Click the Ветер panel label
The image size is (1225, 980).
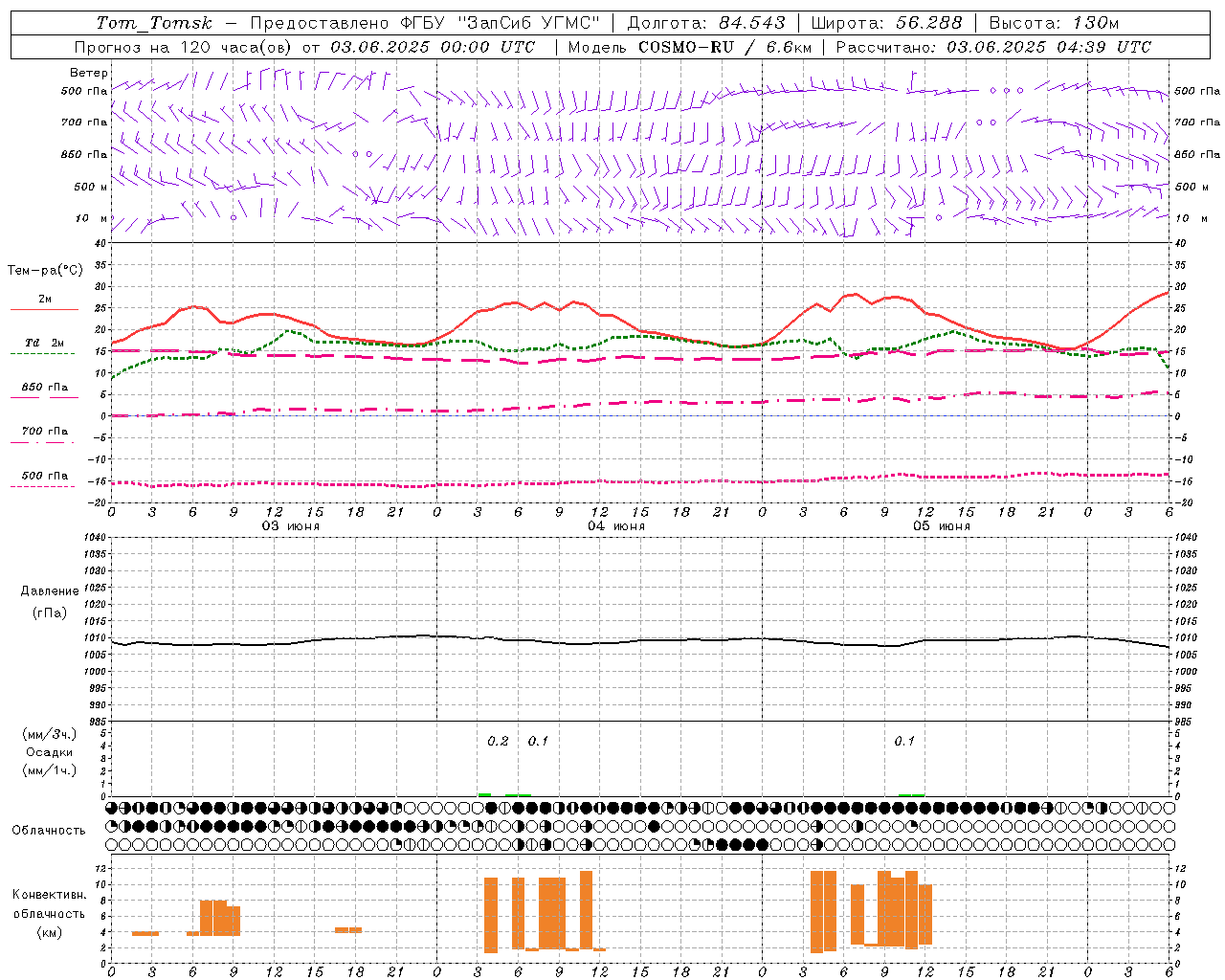click(x=89, y=73)
